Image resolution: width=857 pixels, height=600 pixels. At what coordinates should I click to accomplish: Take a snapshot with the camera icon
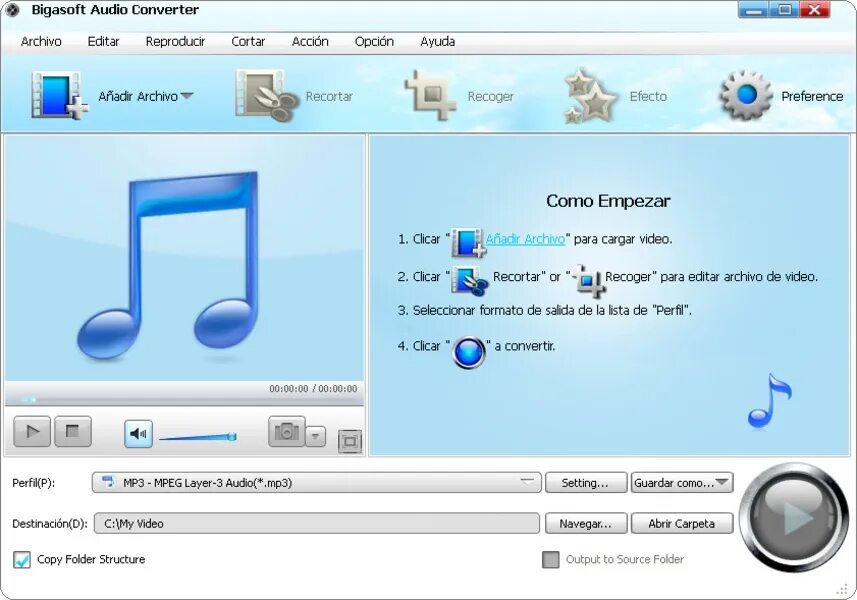(286, 432)
